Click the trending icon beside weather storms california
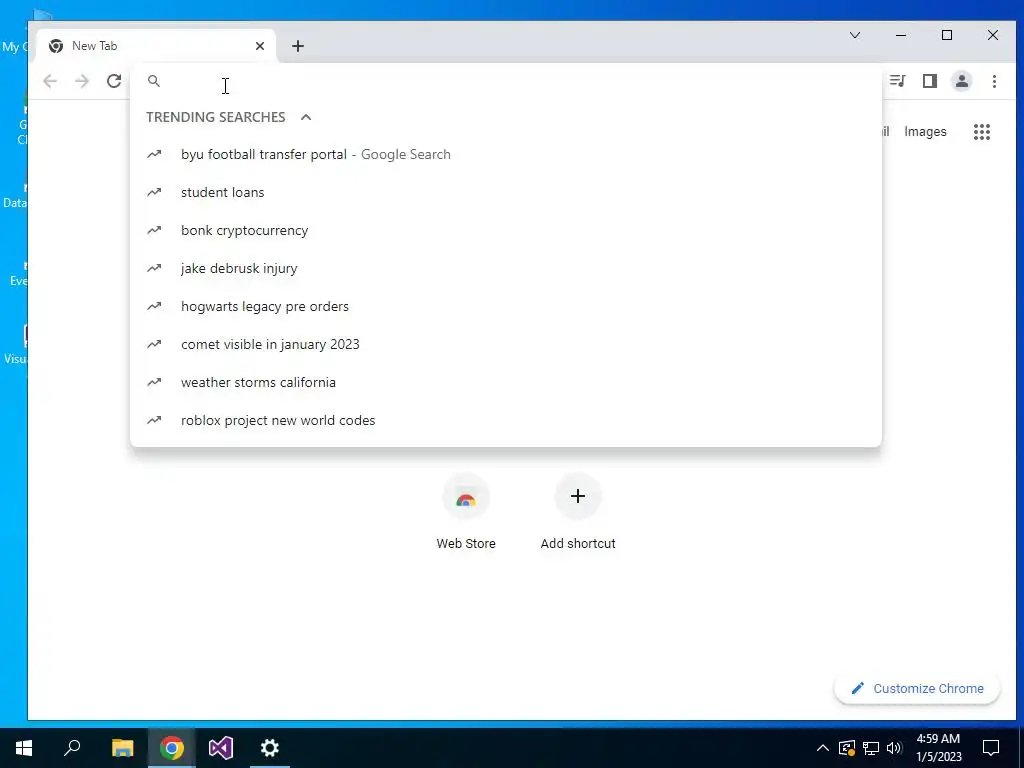This screenshot has height=768, width=1024. coord(154,382)
